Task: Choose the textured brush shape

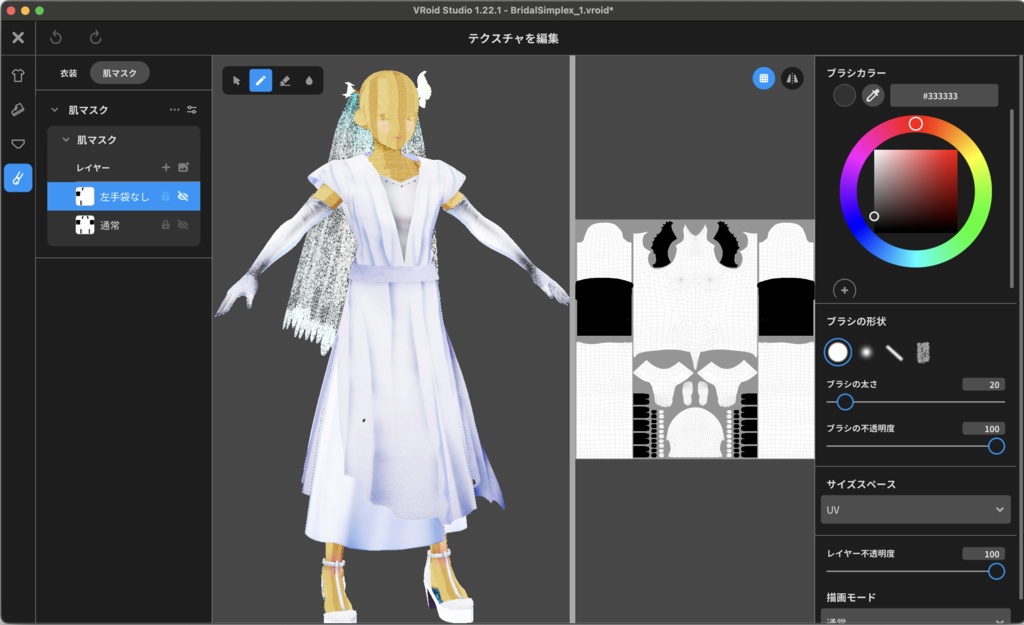Action: (923, 353)
